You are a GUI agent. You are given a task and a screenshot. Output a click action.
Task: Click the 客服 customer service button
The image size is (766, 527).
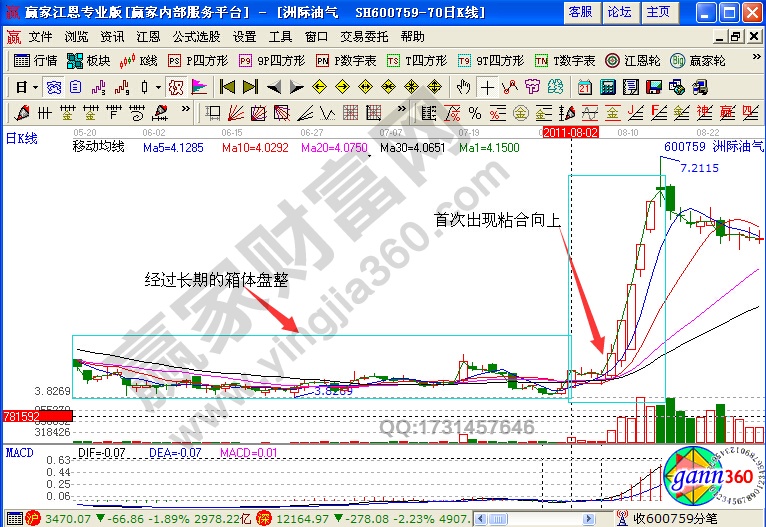point(580,12)
